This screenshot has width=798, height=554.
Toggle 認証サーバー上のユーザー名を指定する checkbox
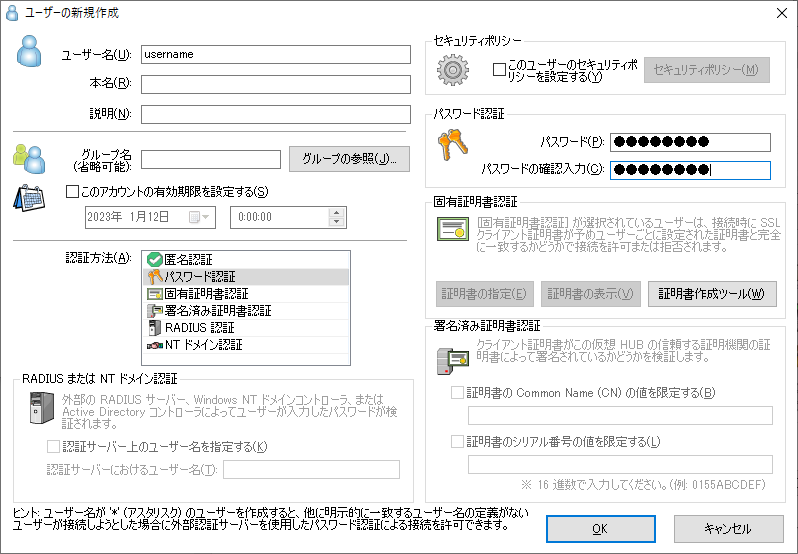53,447
